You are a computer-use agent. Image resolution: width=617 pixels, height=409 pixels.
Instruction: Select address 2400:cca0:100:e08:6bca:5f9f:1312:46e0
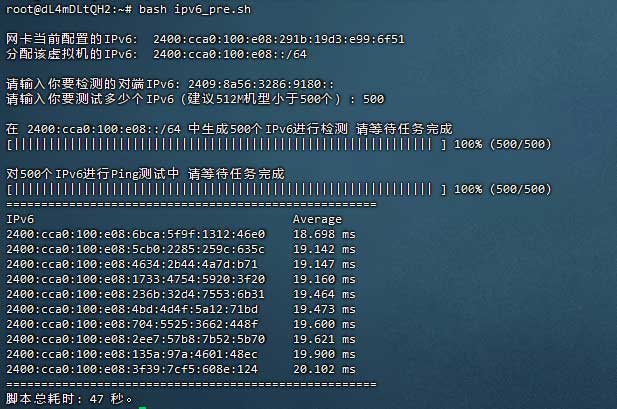(x=136, y=234)
